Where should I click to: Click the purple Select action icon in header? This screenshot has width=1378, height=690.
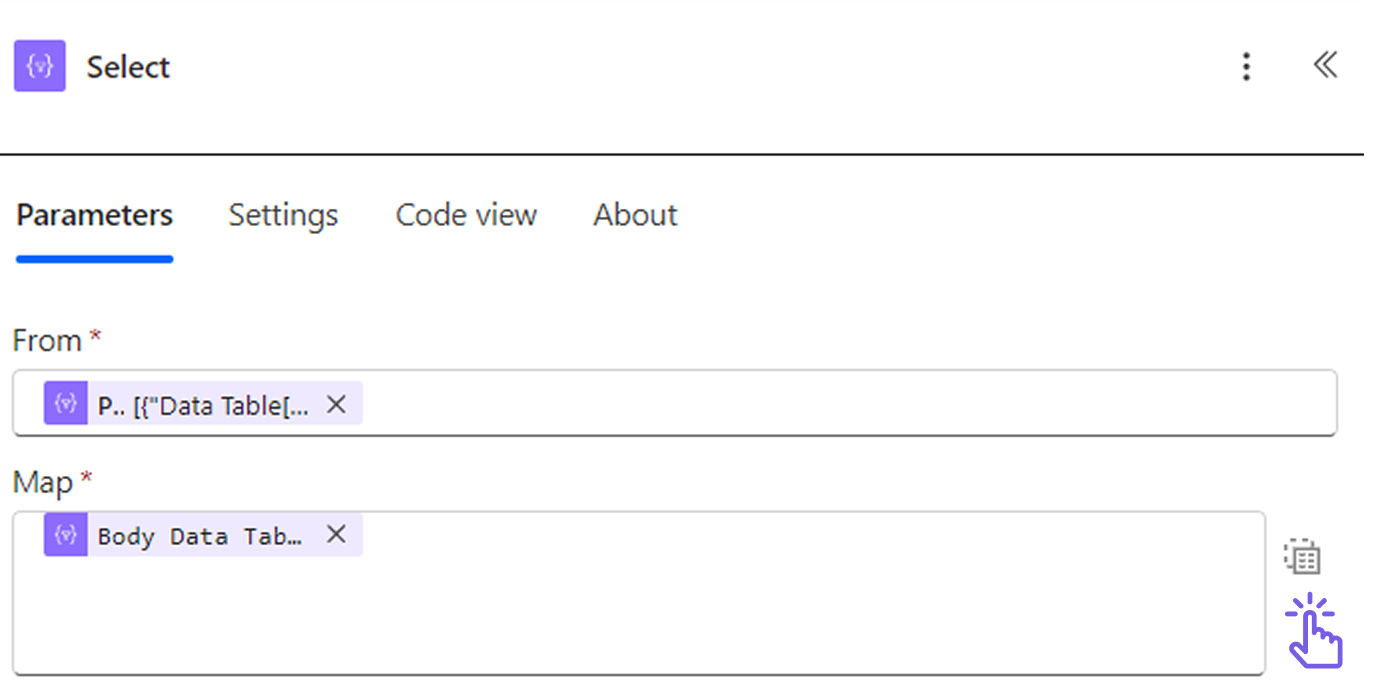click(x=40, y=66)
